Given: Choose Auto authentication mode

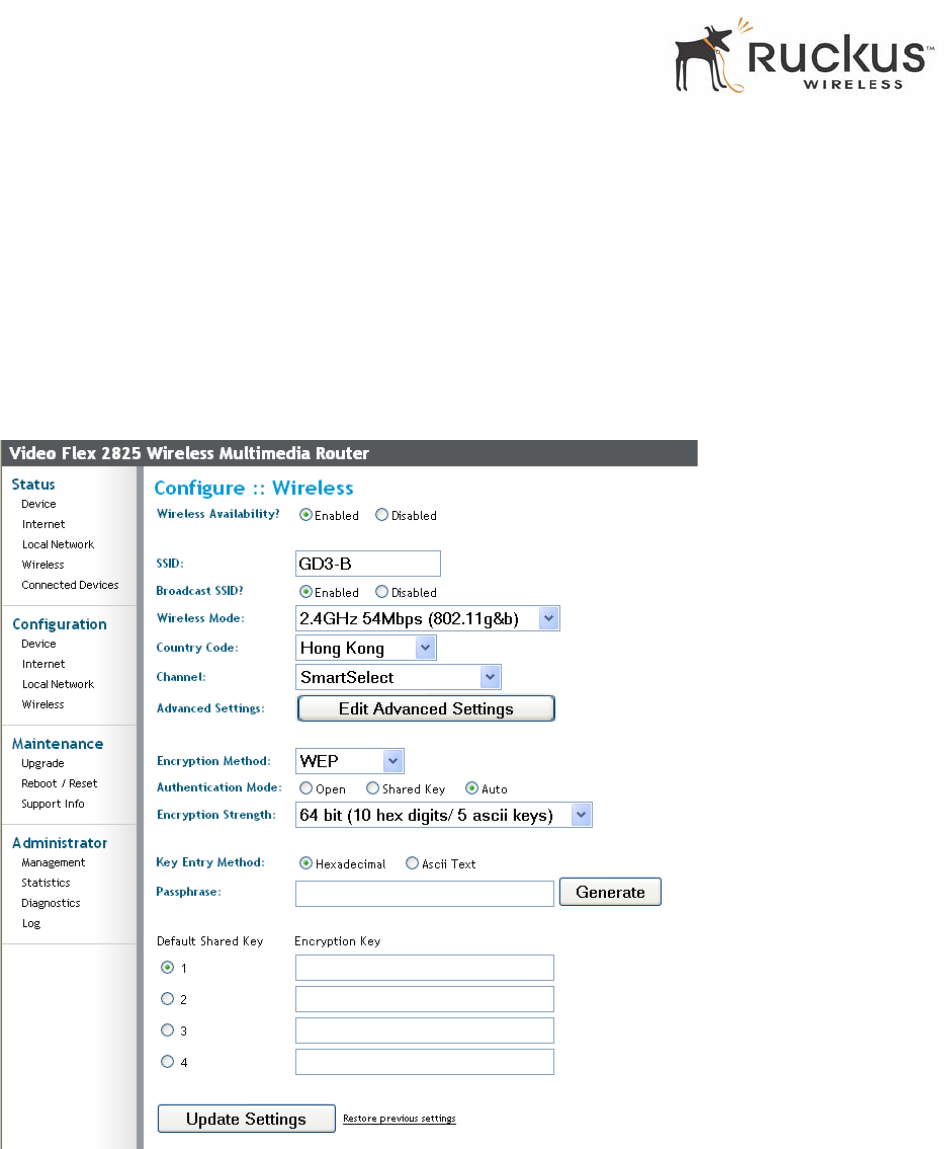Looking at the screenshot, I should click(472, 788).
